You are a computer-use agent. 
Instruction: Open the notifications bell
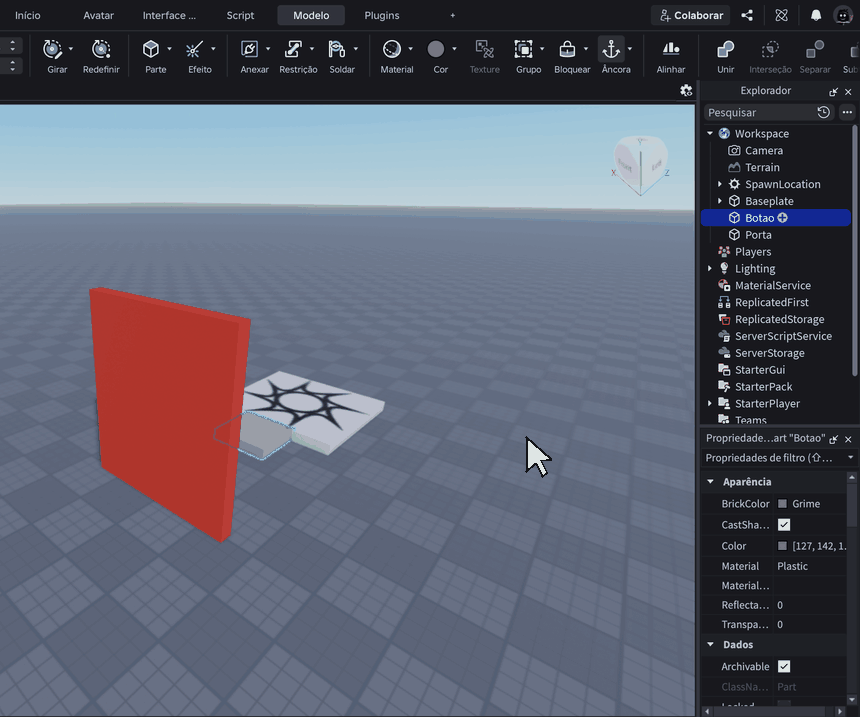click(x=816, y=15)
